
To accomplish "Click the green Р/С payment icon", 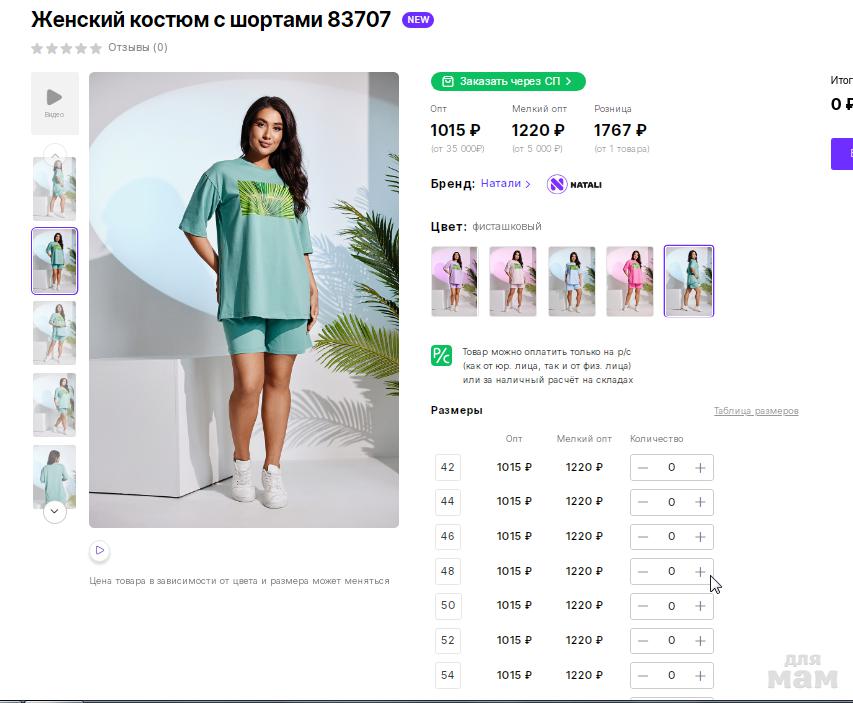I will click(x=441, y=355).
